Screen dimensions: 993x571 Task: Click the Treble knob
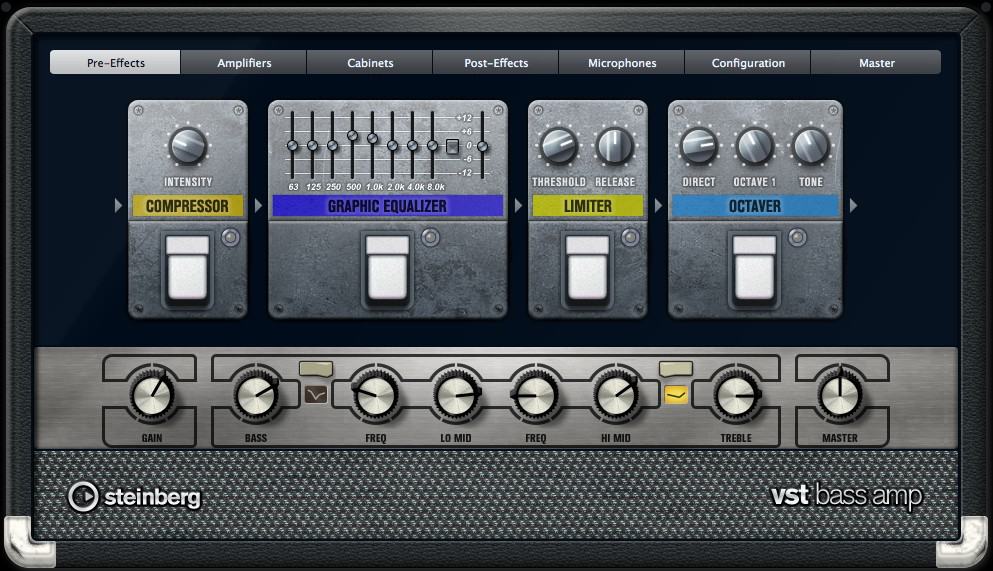(x=736, y=395)
